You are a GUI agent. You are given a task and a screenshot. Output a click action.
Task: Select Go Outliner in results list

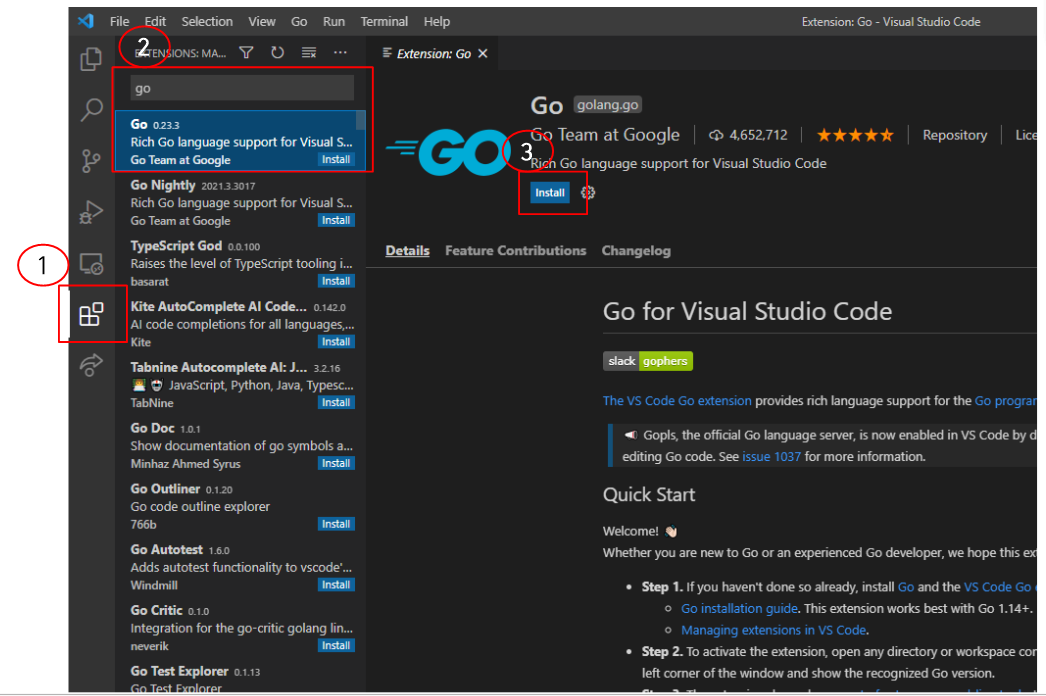coord(240,506)
